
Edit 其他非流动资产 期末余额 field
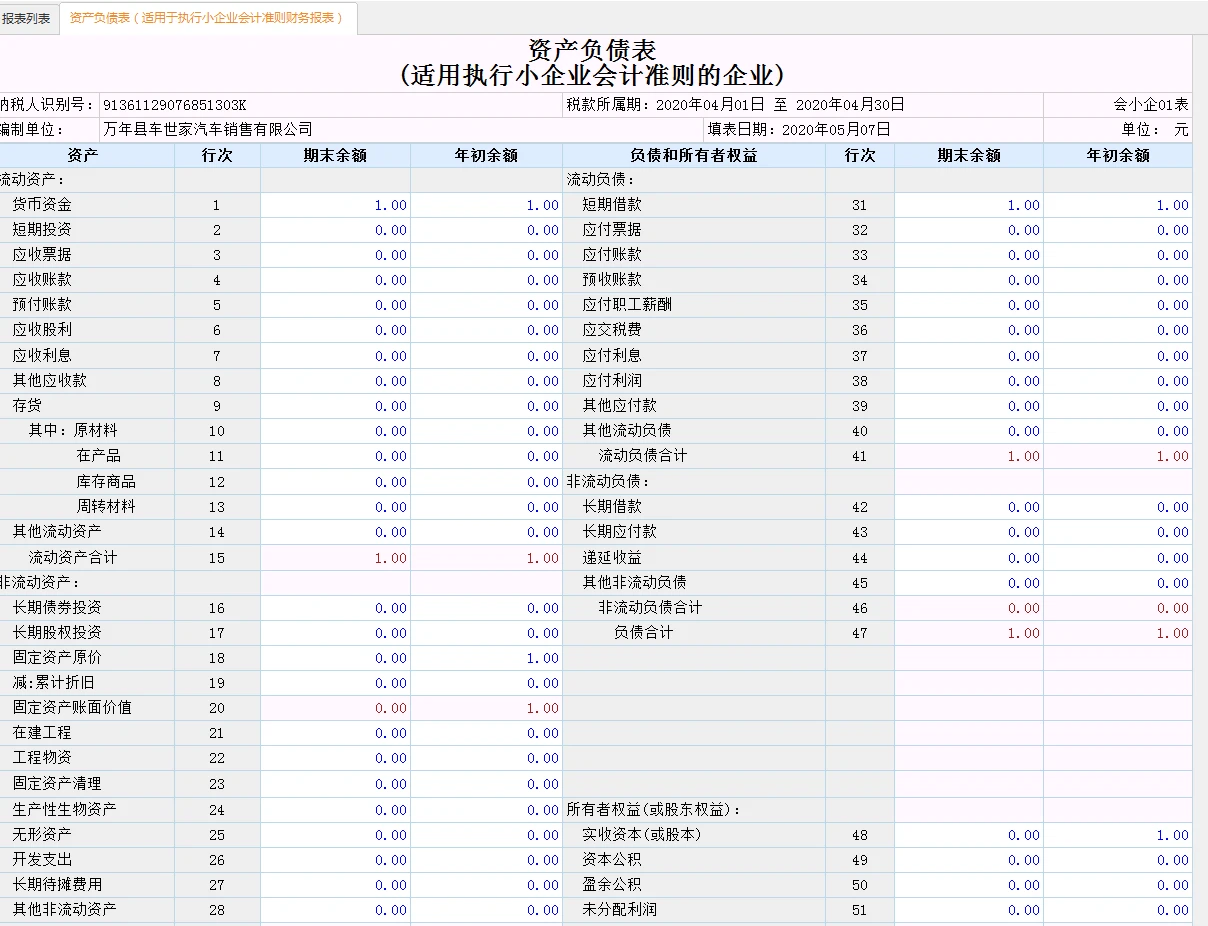click(x=335, y=910)
